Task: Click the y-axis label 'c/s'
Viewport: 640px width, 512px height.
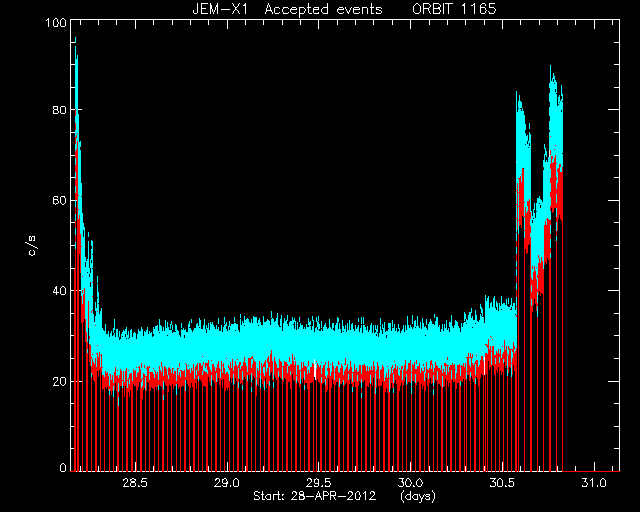Action: coord(32,246)
